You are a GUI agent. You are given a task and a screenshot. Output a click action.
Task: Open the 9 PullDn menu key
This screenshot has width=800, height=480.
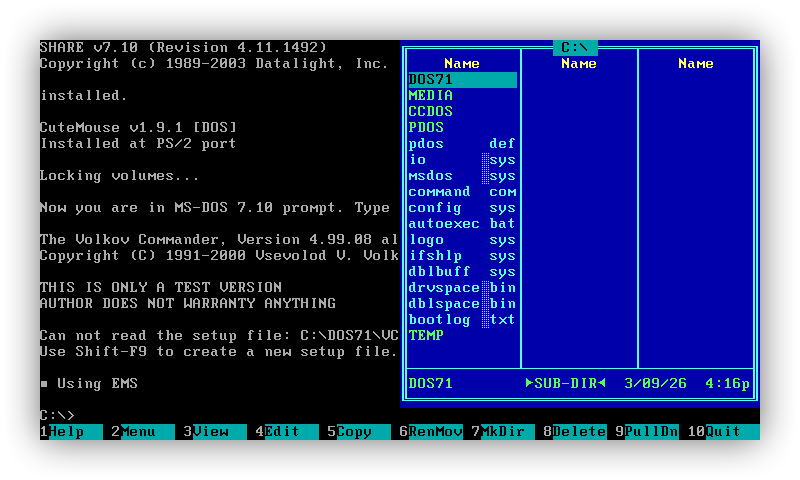(x=646, y=432)
